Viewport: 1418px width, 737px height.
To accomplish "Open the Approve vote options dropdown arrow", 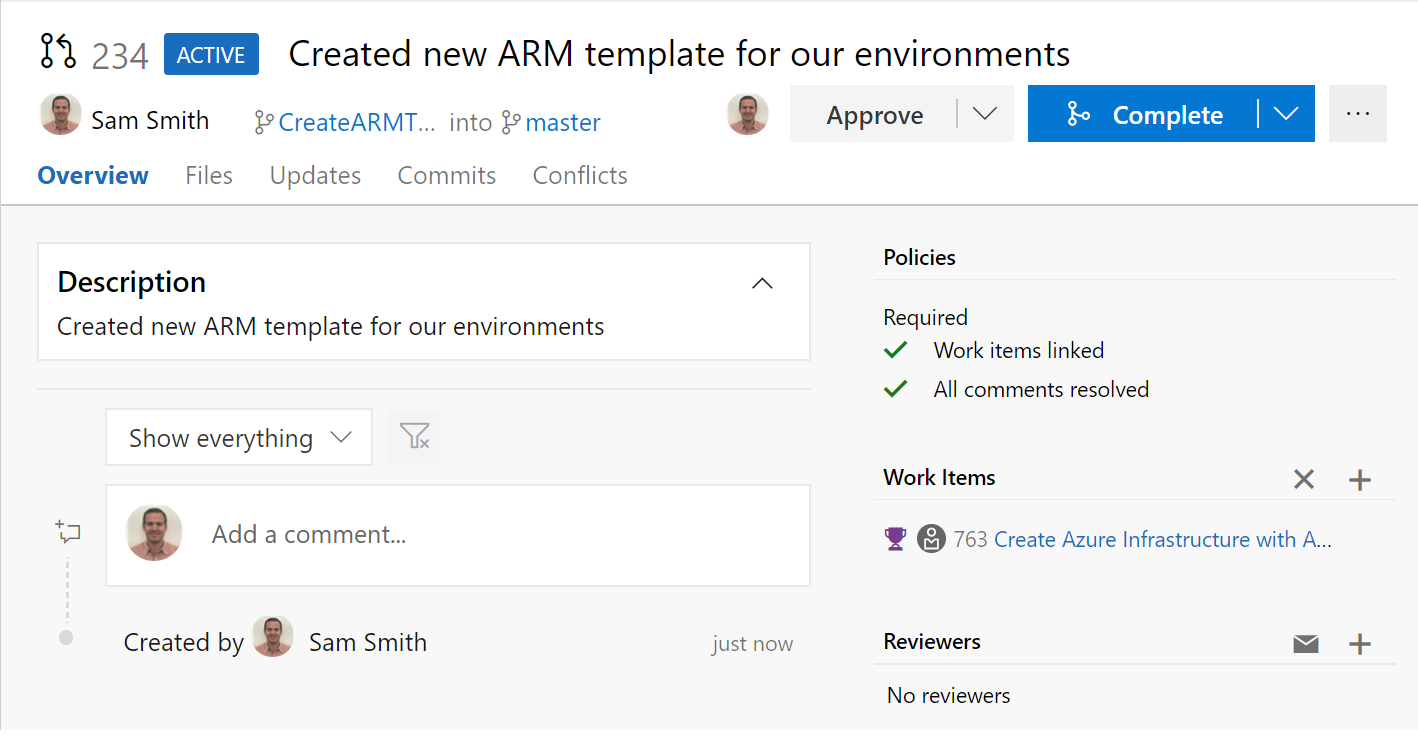I will click(x=985, y=114).
